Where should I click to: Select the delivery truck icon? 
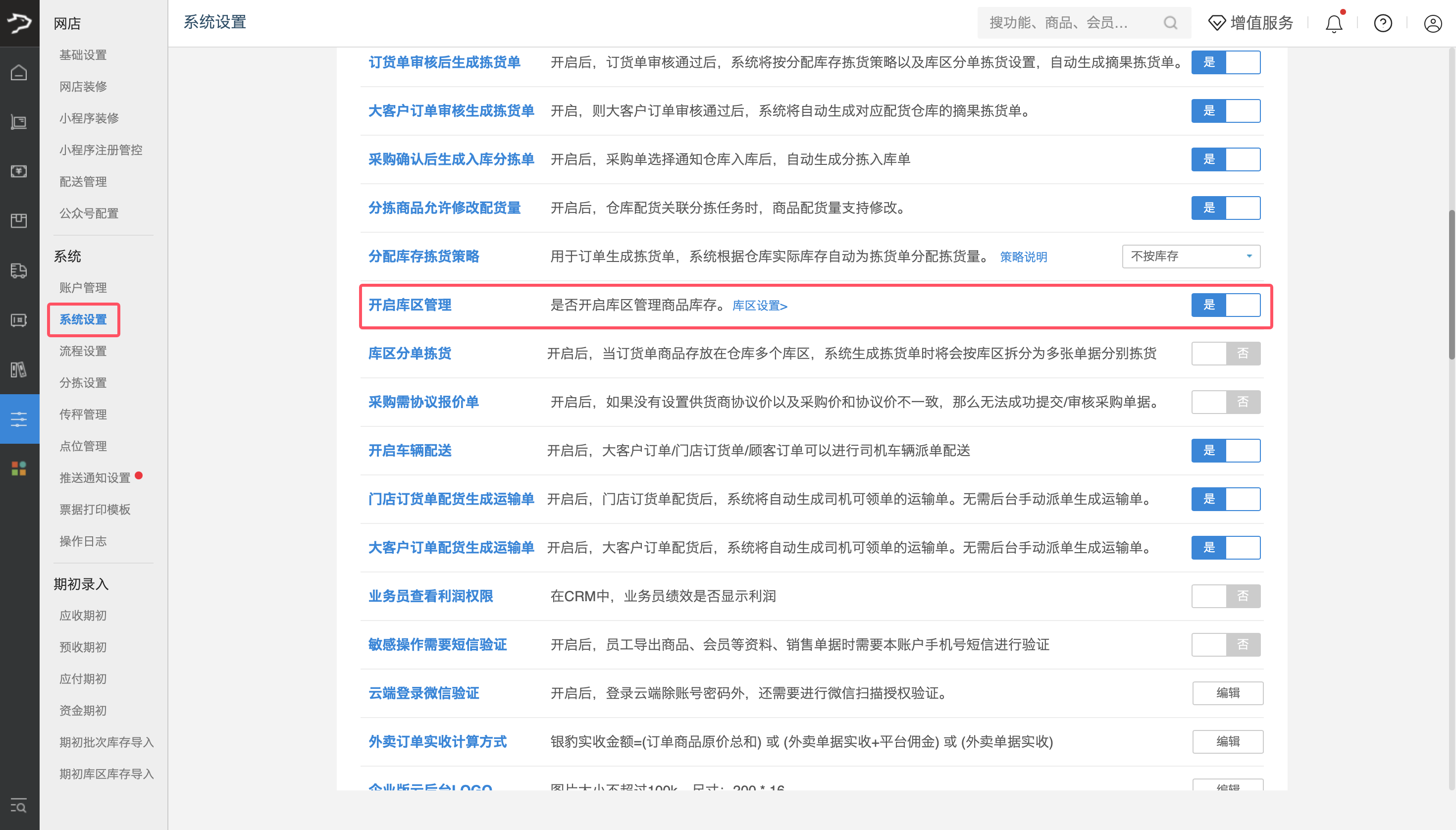pyautogui.click(x=19, y=271)
